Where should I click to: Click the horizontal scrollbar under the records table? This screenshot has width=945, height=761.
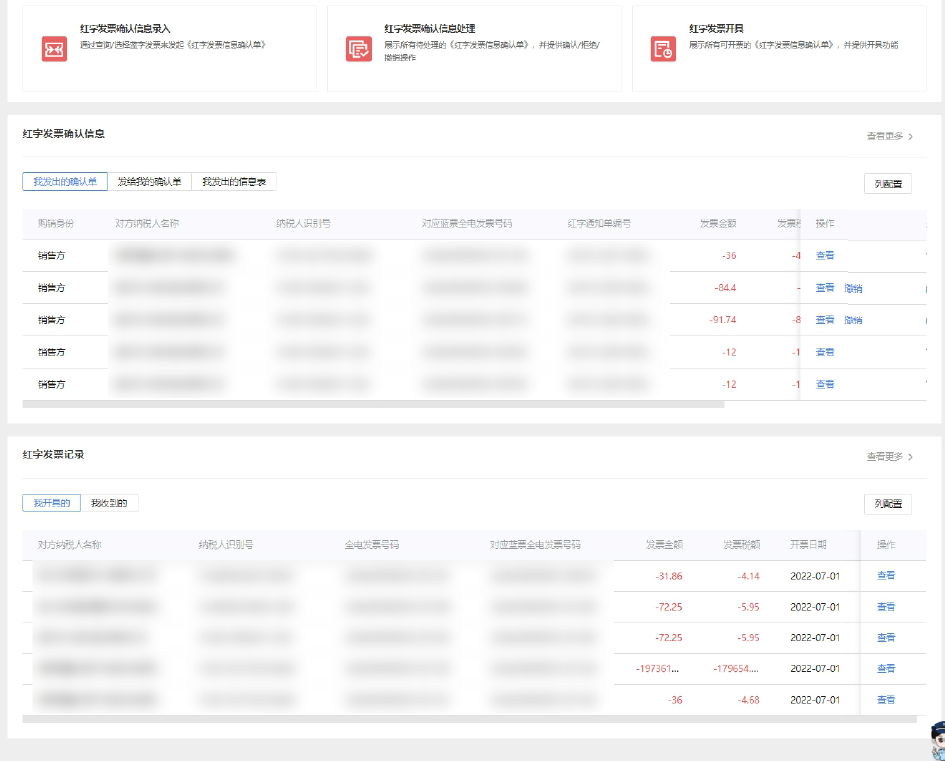[469, 719]
